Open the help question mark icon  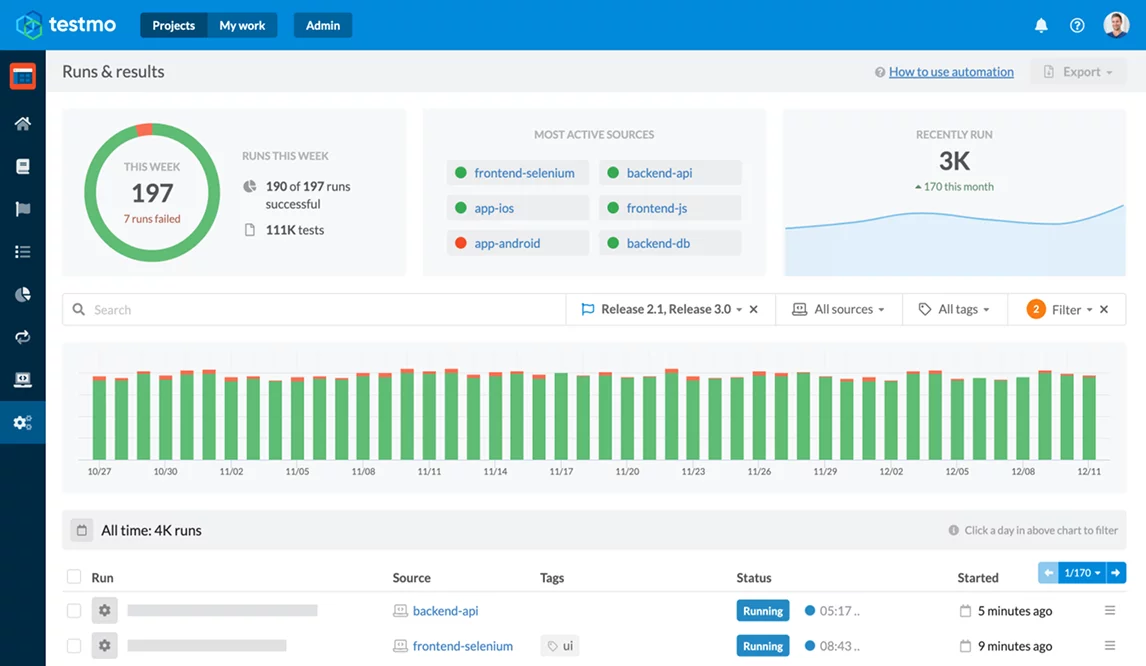click(x=1077, y=25)
